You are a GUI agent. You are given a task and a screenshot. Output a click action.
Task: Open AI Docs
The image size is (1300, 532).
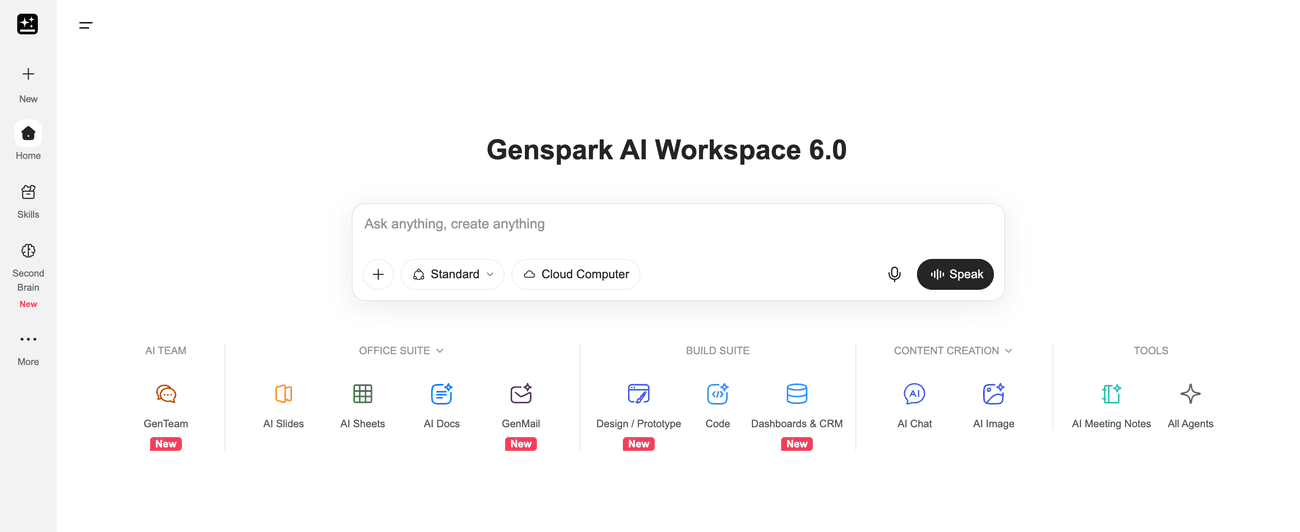point(441,405)
